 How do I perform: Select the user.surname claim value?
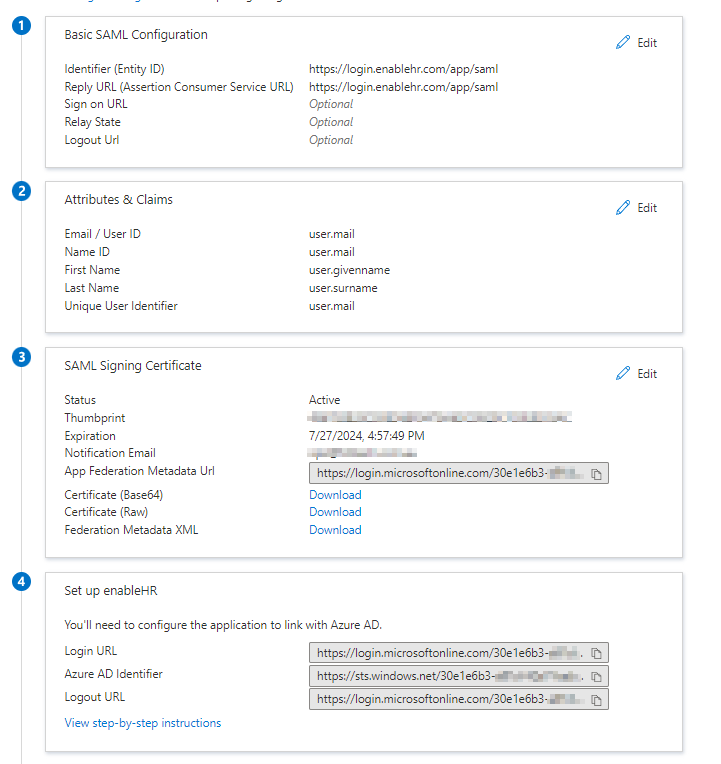point(343,288)
